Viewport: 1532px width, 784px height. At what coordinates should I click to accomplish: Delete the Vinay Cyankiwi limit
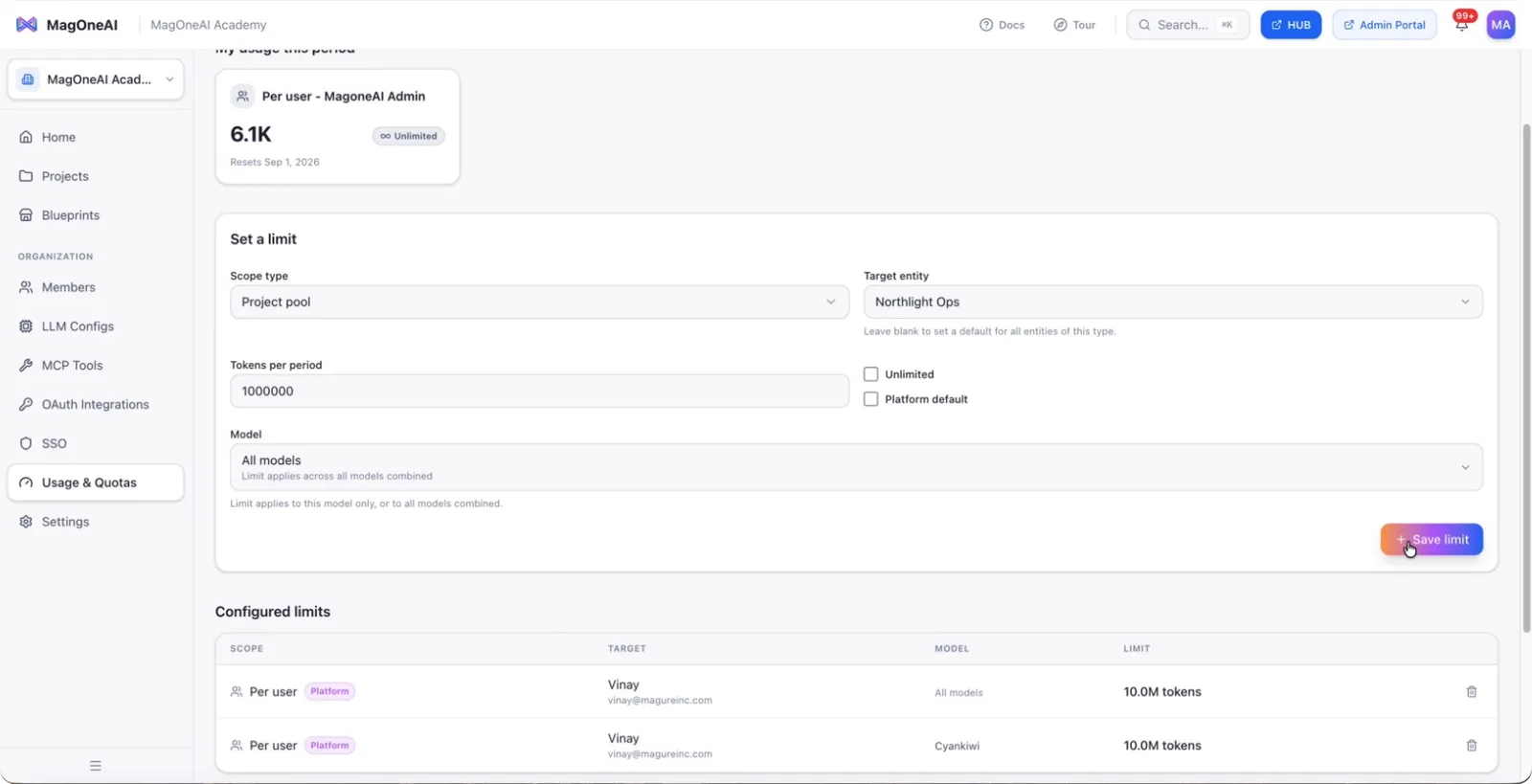click(x=1472, y=746)
